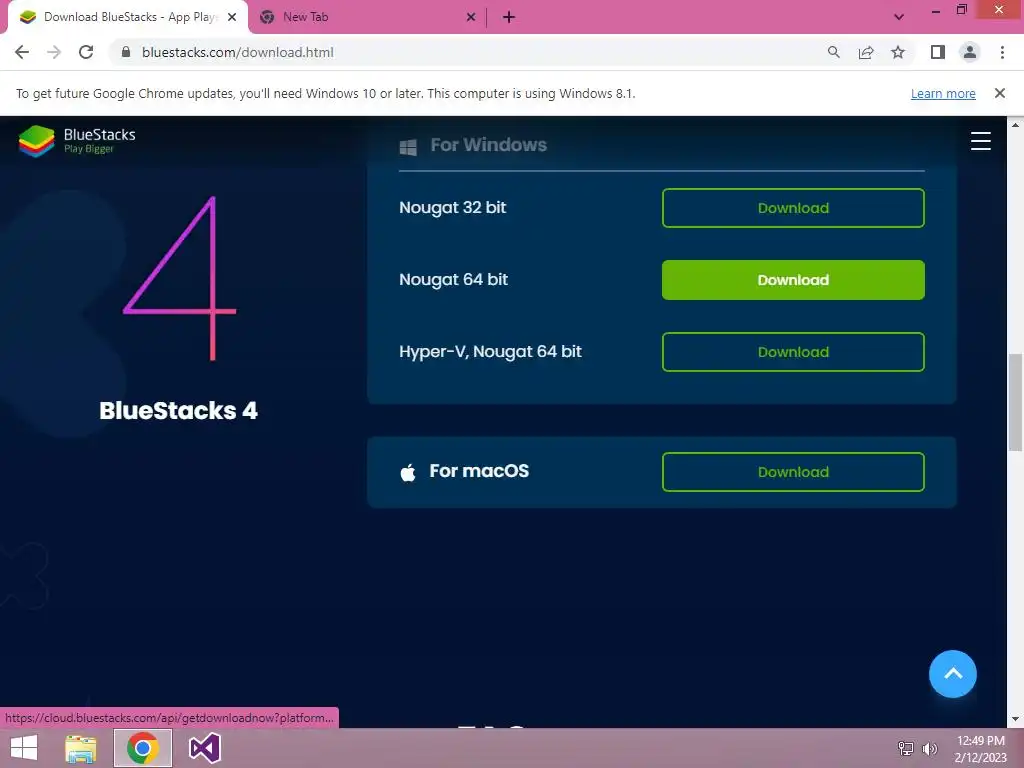Close the New Tab tab
1024x768 pixels.
pyautogui.click(x=471, y=18)
